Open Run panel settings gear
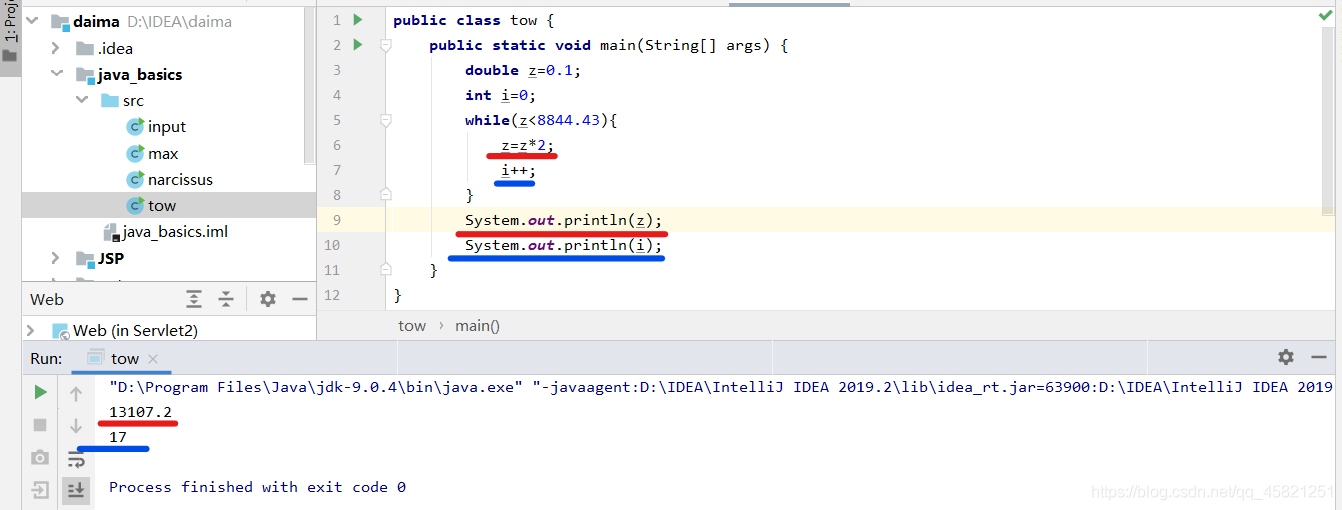The image size is (1342, 510). click(1286, 357)
